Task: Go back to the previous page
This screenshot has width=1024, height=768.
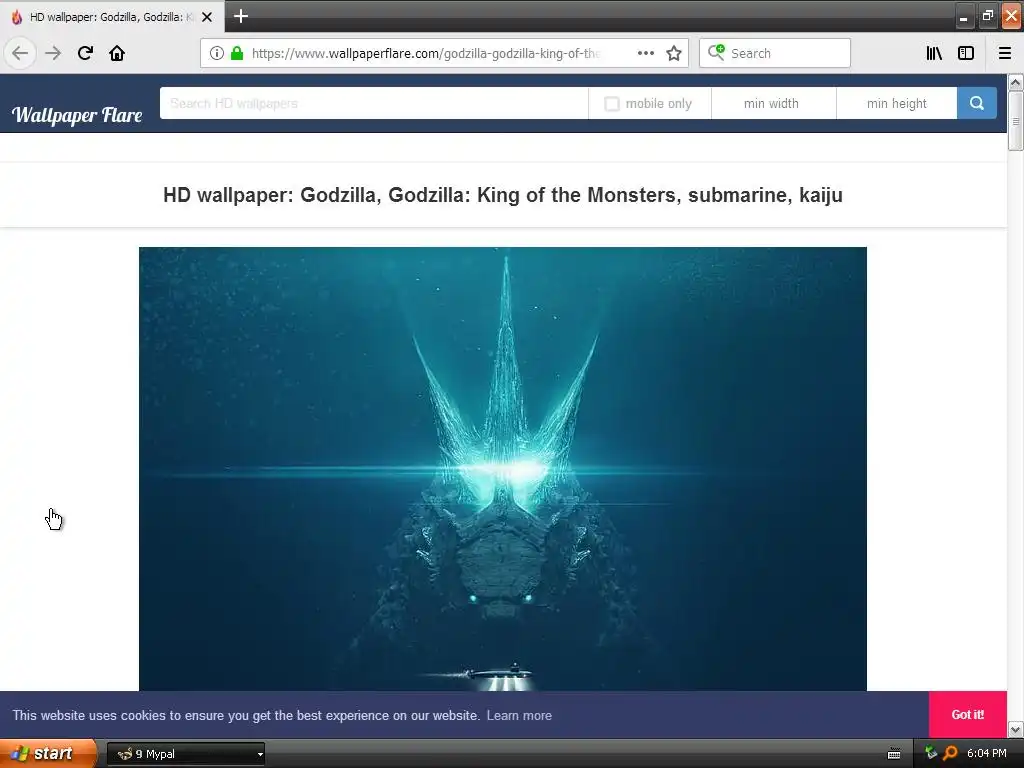Action: [20, 53]
